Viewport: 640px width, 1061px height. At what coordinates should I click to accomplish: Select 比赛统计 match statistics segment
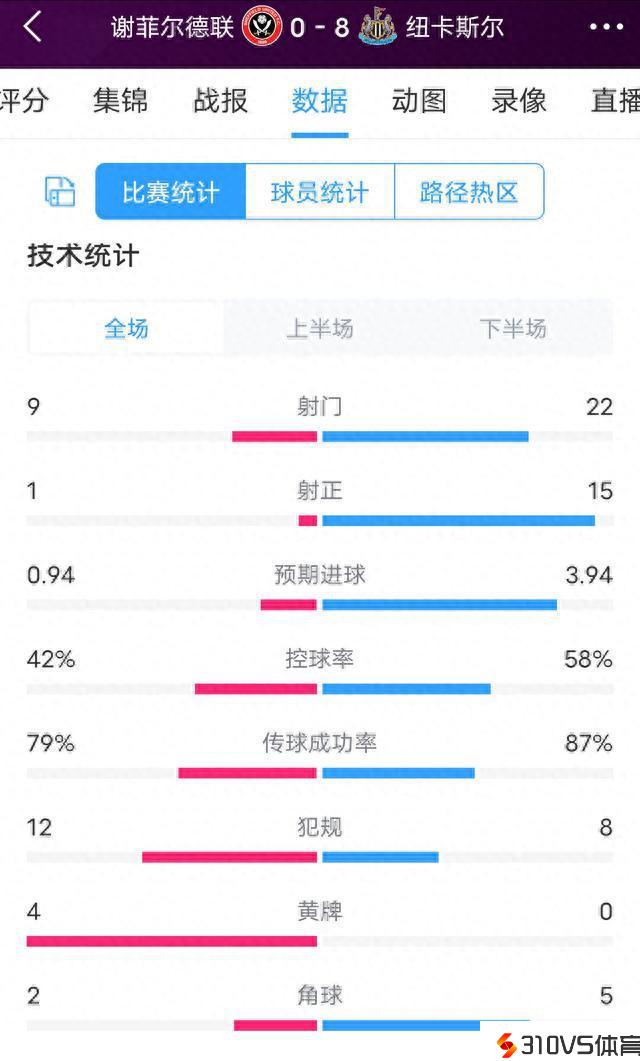(171, 192)
